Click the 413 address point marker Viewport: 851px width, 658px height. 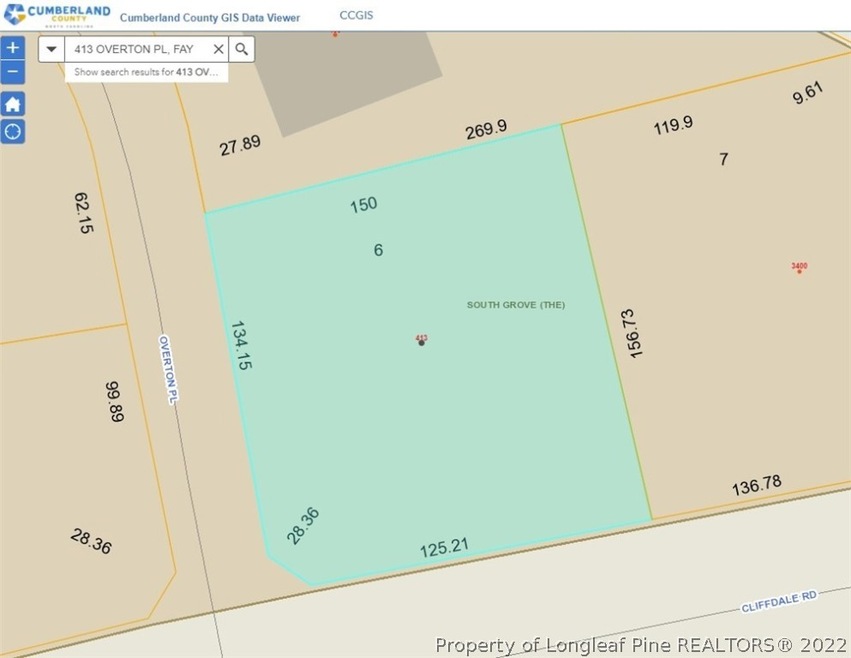point(421,341)
